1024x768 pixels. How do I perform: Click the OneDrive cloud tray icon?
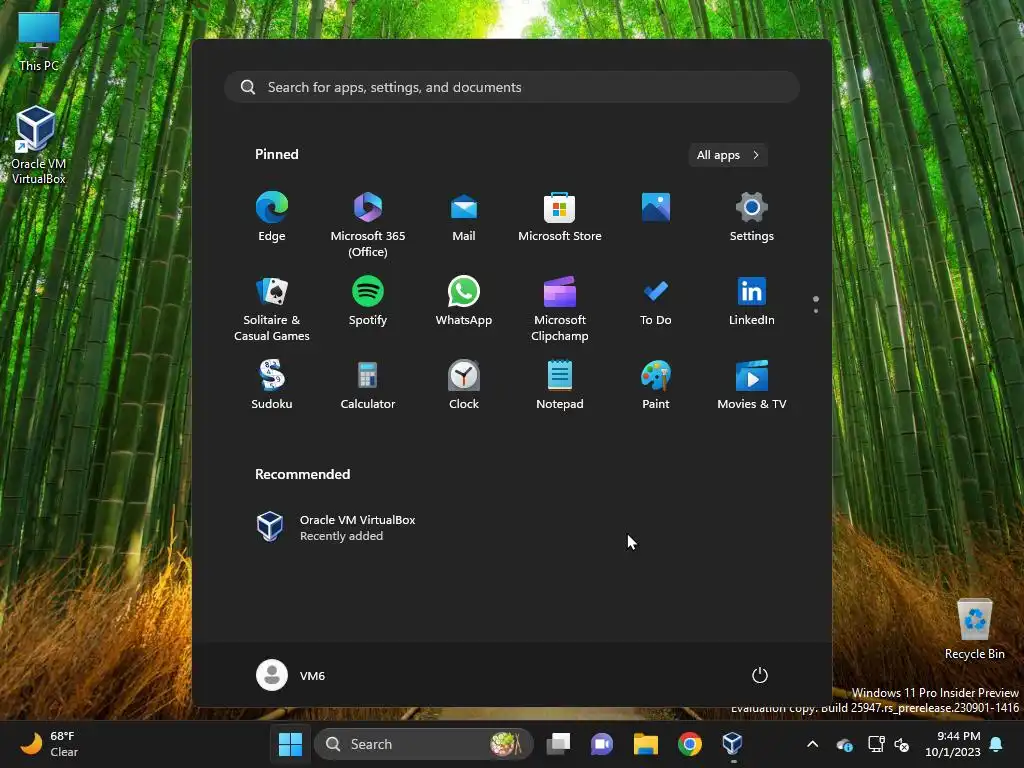(x=844, y=744)
